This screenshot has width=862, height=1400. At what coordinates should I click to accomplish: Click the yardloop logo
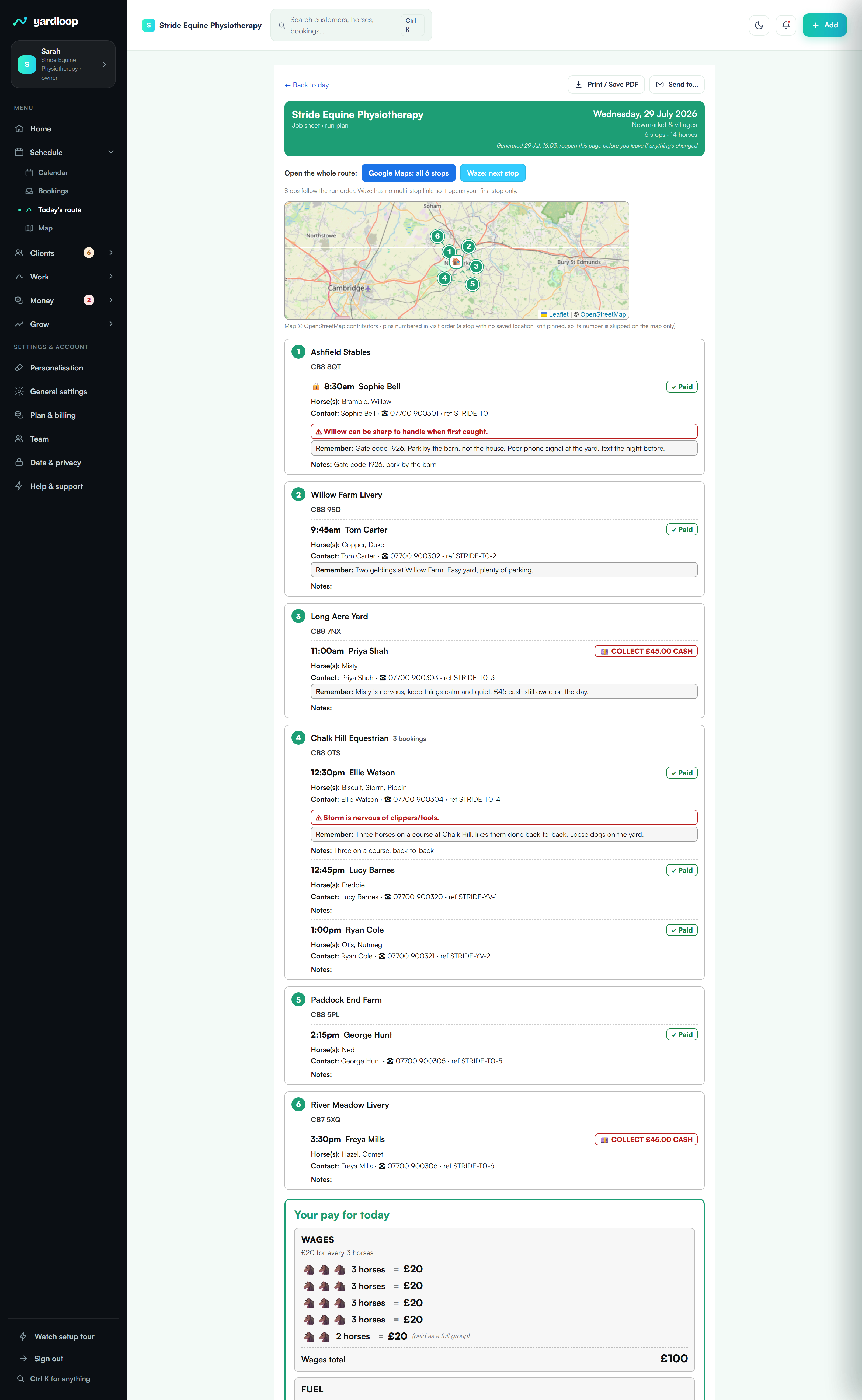[46, 22]
